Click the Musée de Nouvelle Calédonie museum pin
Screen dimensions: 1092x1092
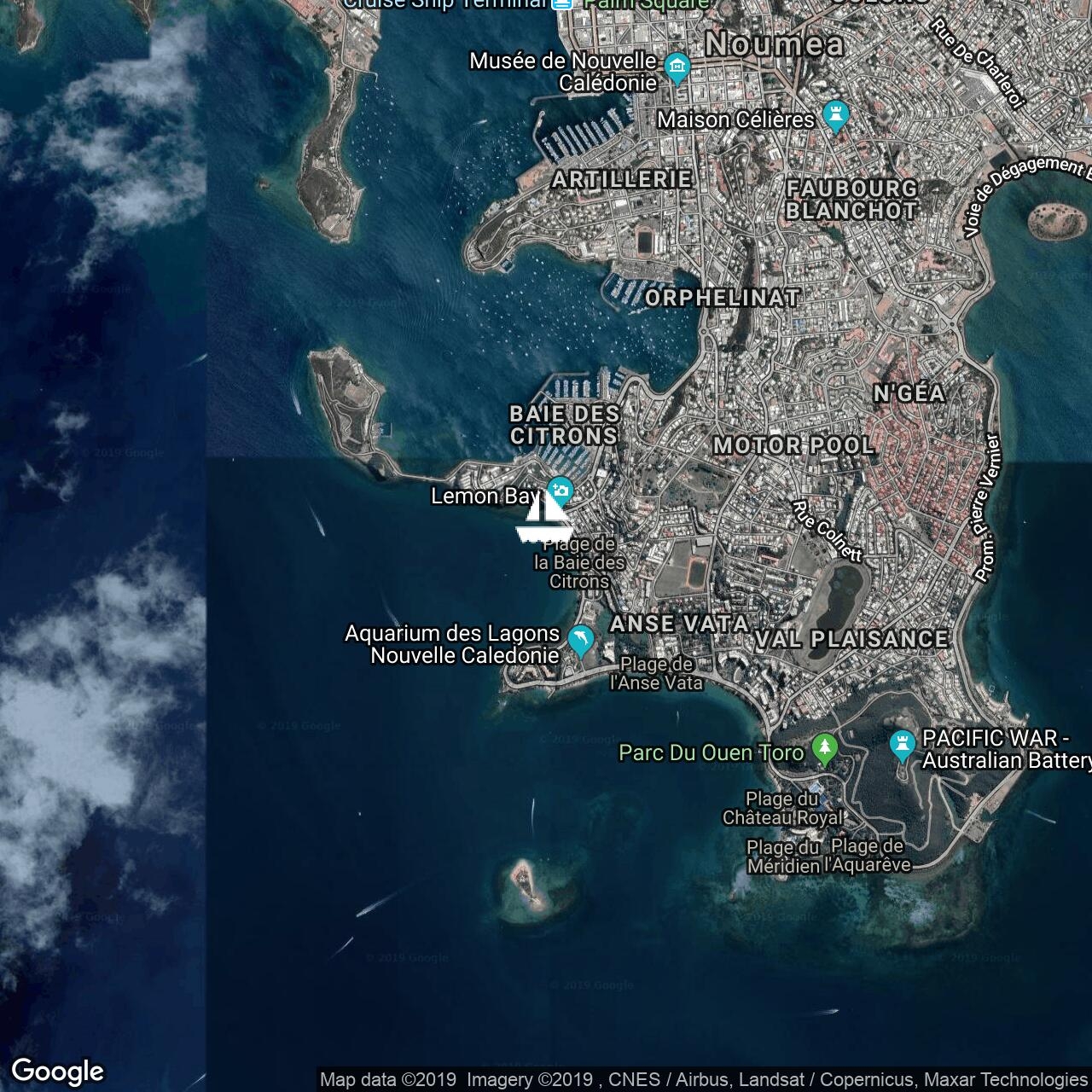677,68
